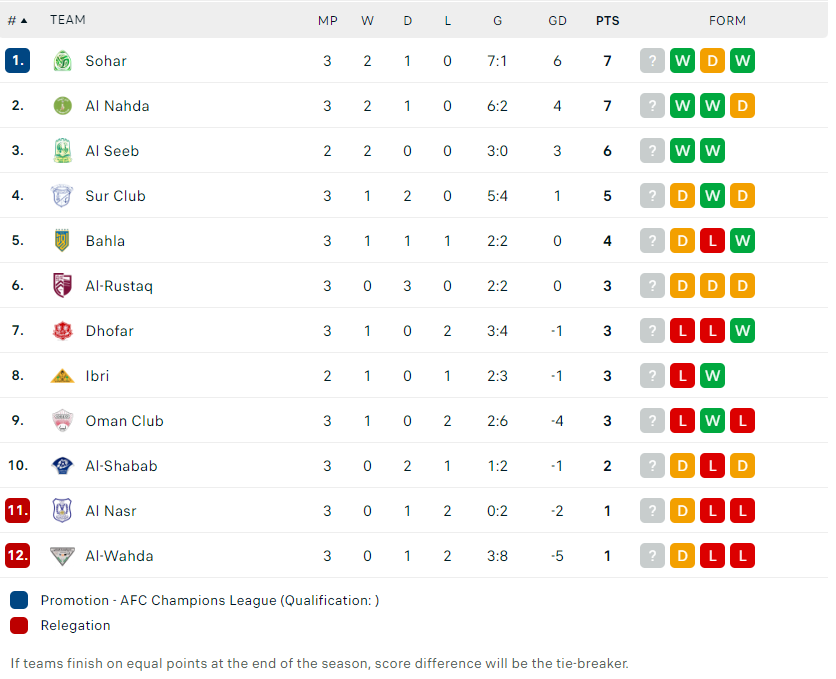Image resolution: width=836 pixels, height=679 pixels.
Task: Sort standings by PTS column header
Action: pyautogui.click(x=607, y=21)
